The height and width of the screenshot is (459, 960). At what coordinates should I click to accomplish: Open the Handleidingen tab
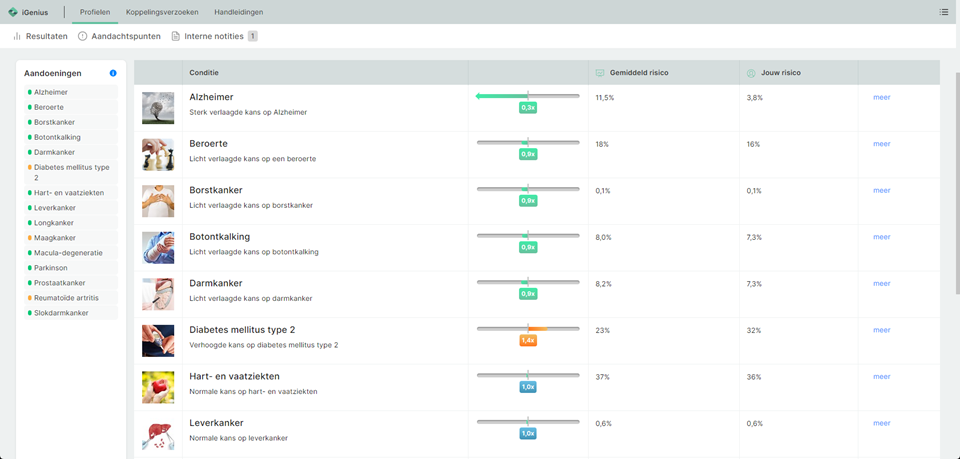pos(239,12)
